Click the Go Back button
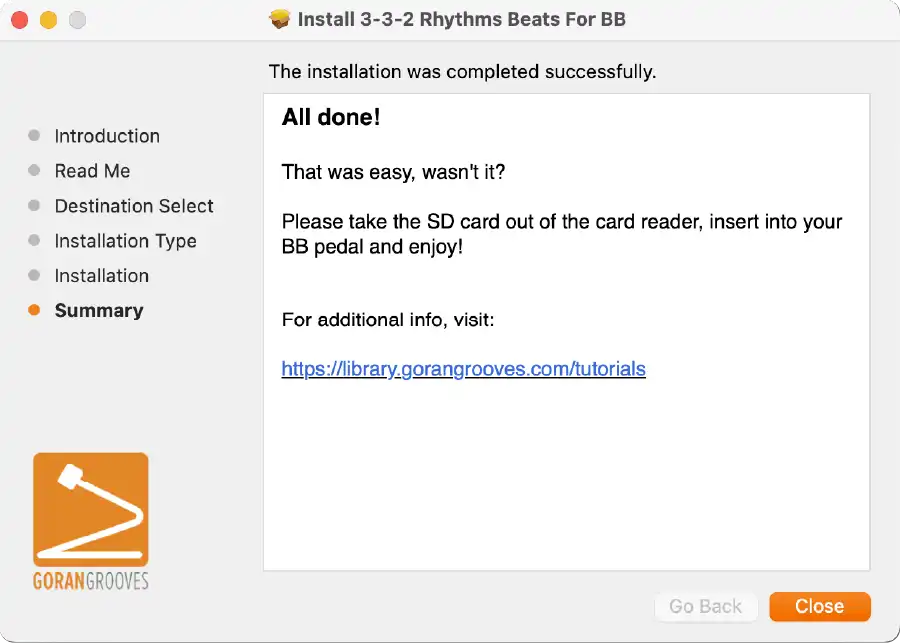 [x=705, y=606]
